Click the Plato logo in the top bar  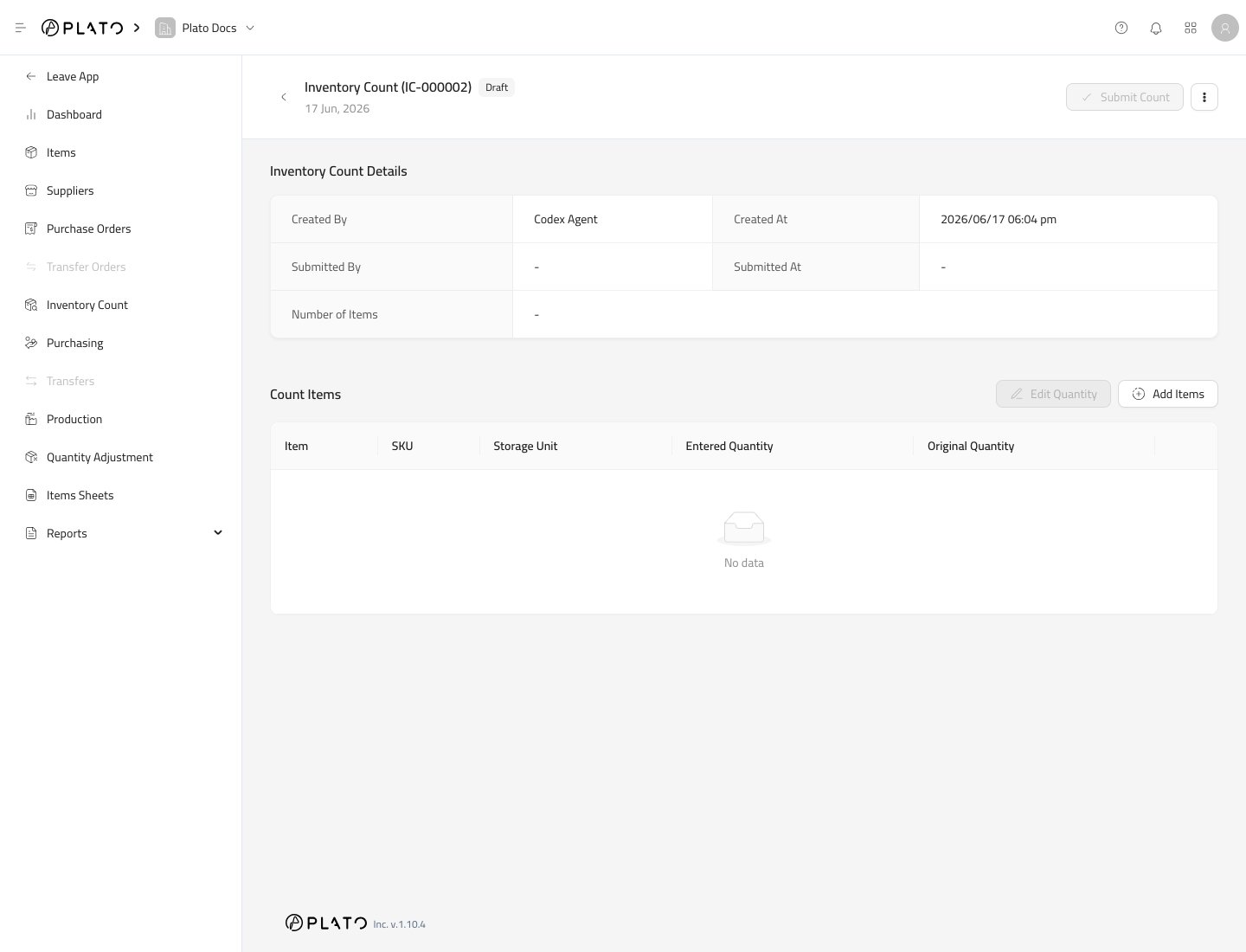pyautogui.click(x=82, y=28)
